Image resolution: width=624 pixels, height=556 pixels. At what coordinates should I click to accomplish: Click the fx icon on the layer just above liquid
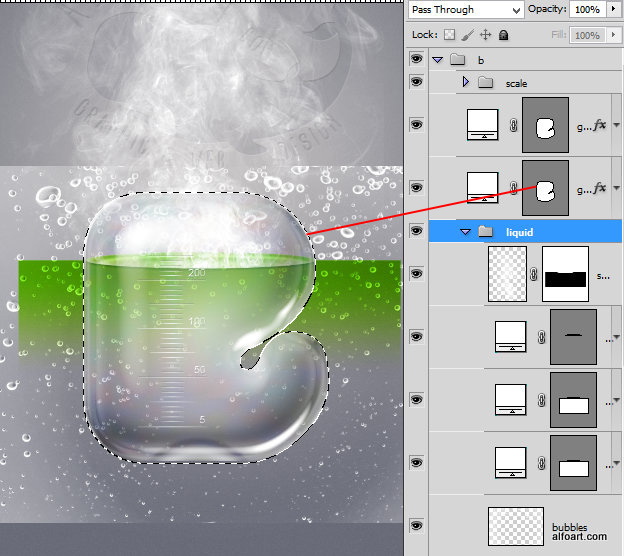coord(599,188)
